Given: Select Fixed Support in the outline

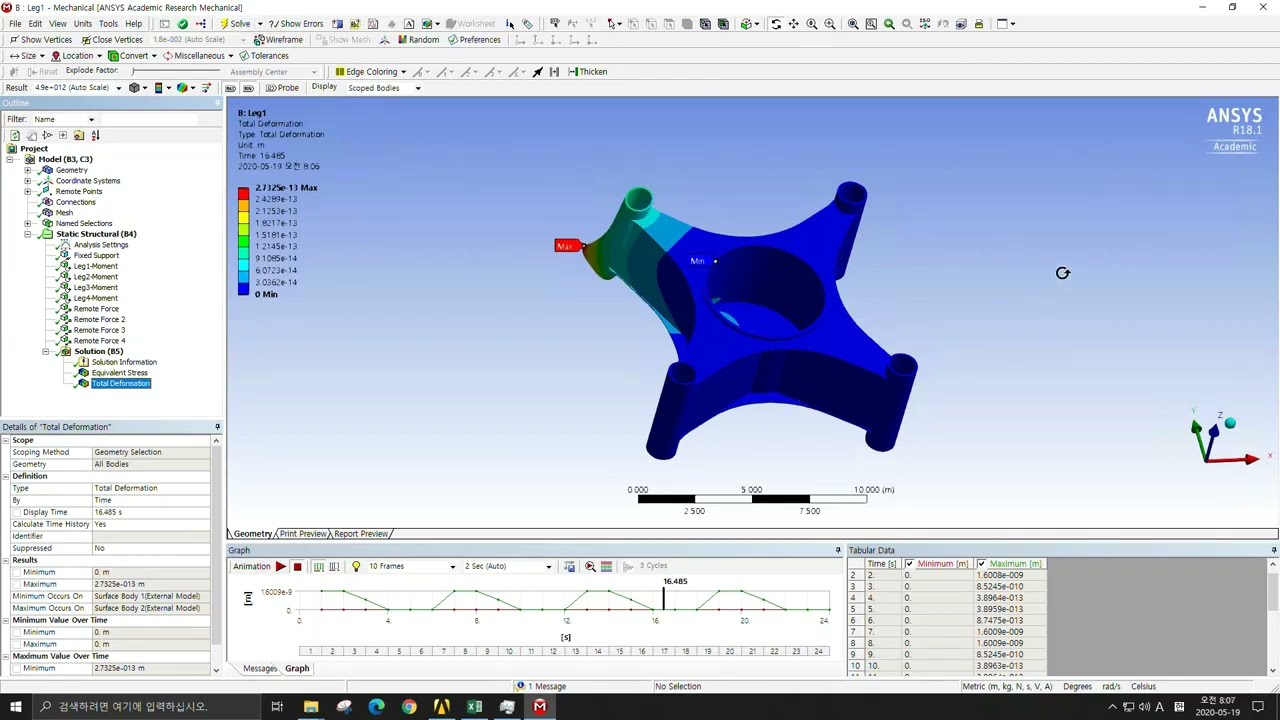Looking at the screenshot, I should pyautogui.click(x=96, y=256).
